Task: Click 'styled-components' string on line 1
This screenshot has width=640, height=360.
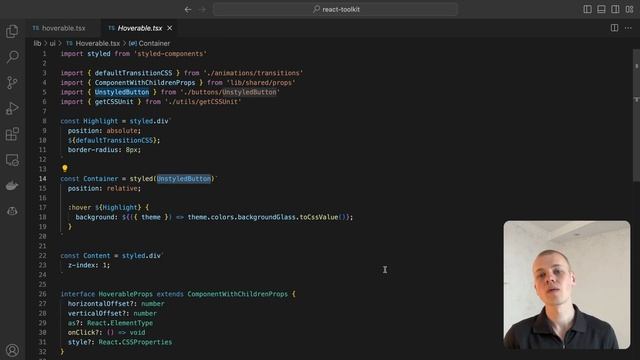Action: [171, 54]
